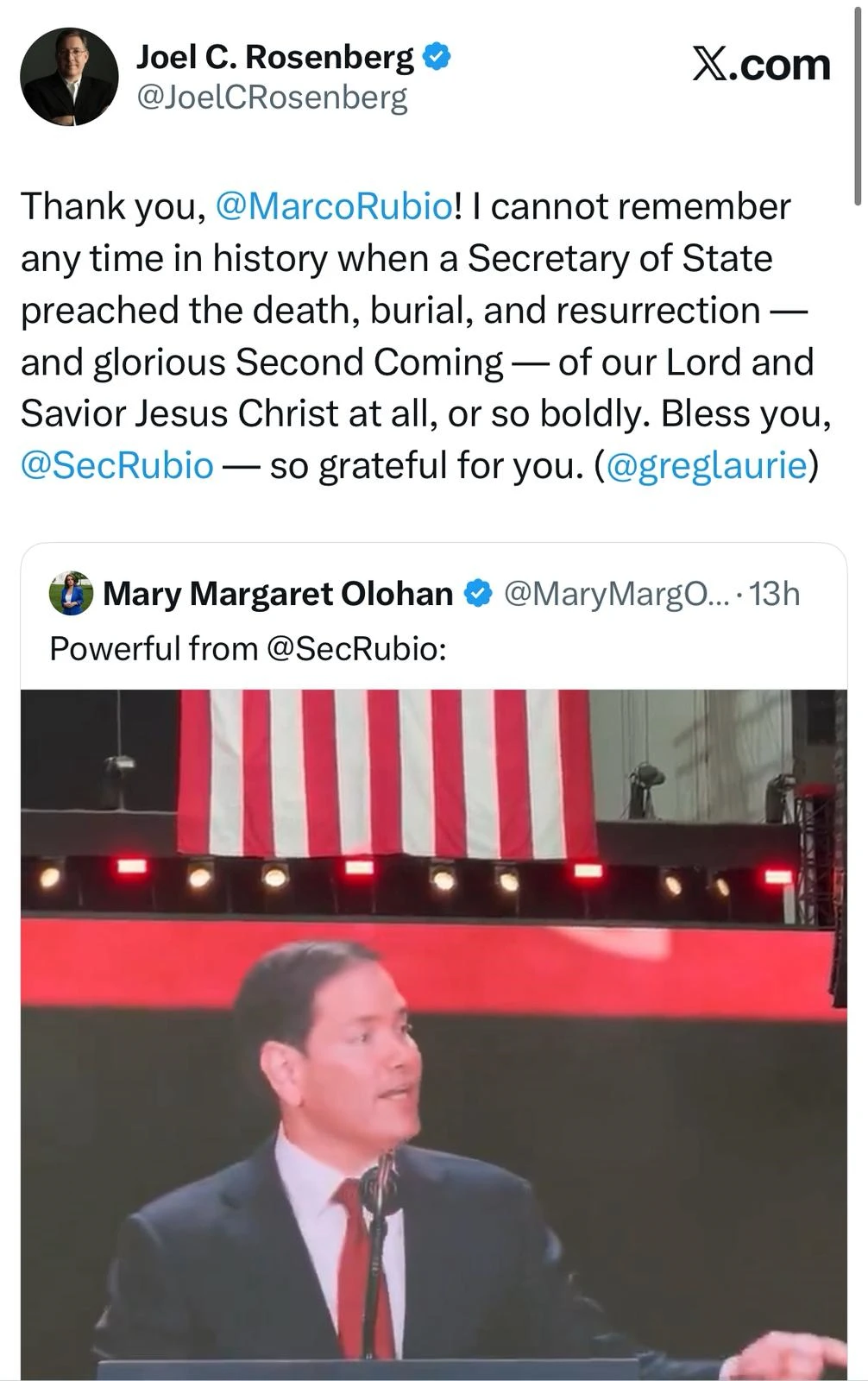Open the @JoelCRosenberg handle

(272, 98)
